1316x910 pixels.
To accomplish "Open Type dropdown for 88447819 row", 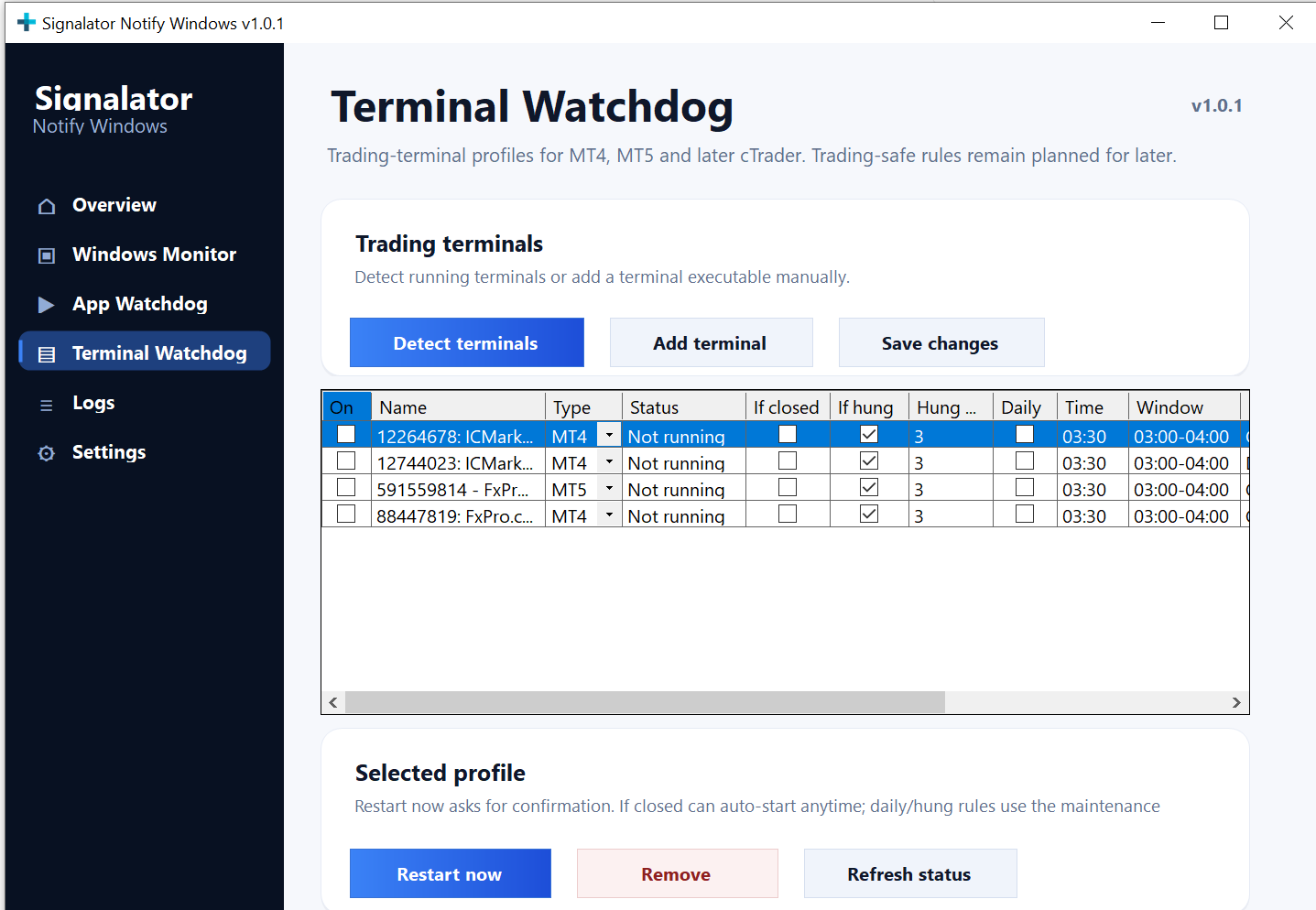I will (x=609, y=515).
